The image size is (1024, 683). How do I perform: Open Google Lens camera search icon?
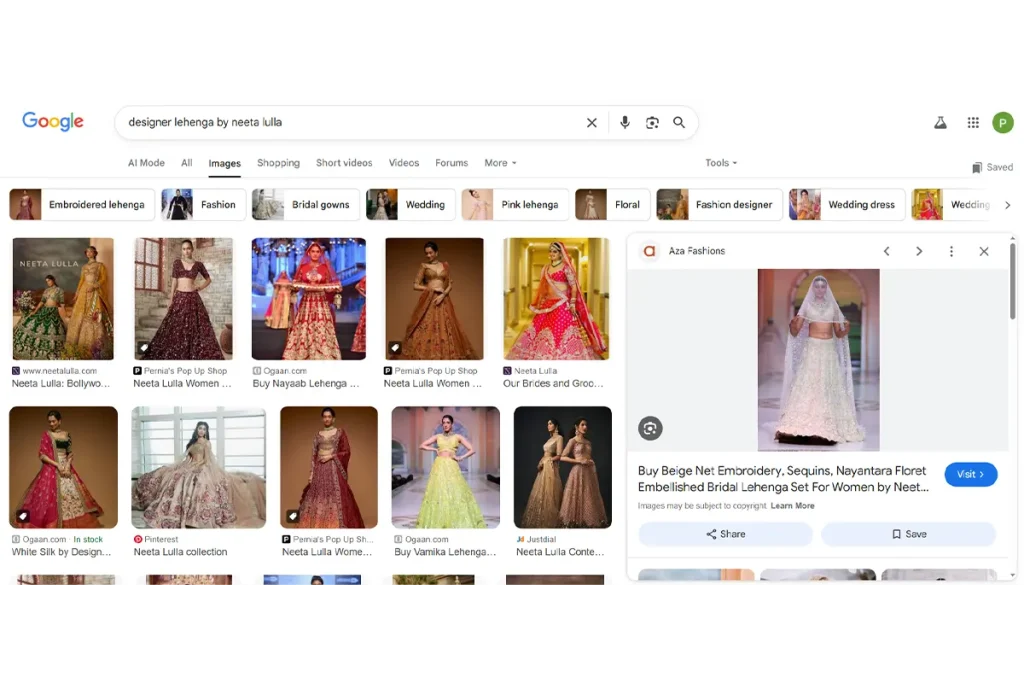click(652, 123)
